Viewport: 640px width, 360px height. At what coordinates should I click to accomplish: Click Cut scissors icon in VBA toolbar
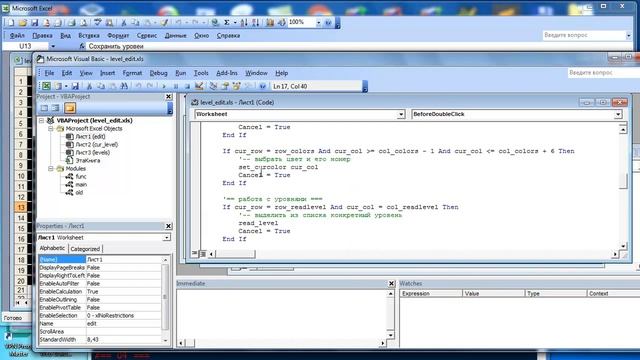point(89,86)
